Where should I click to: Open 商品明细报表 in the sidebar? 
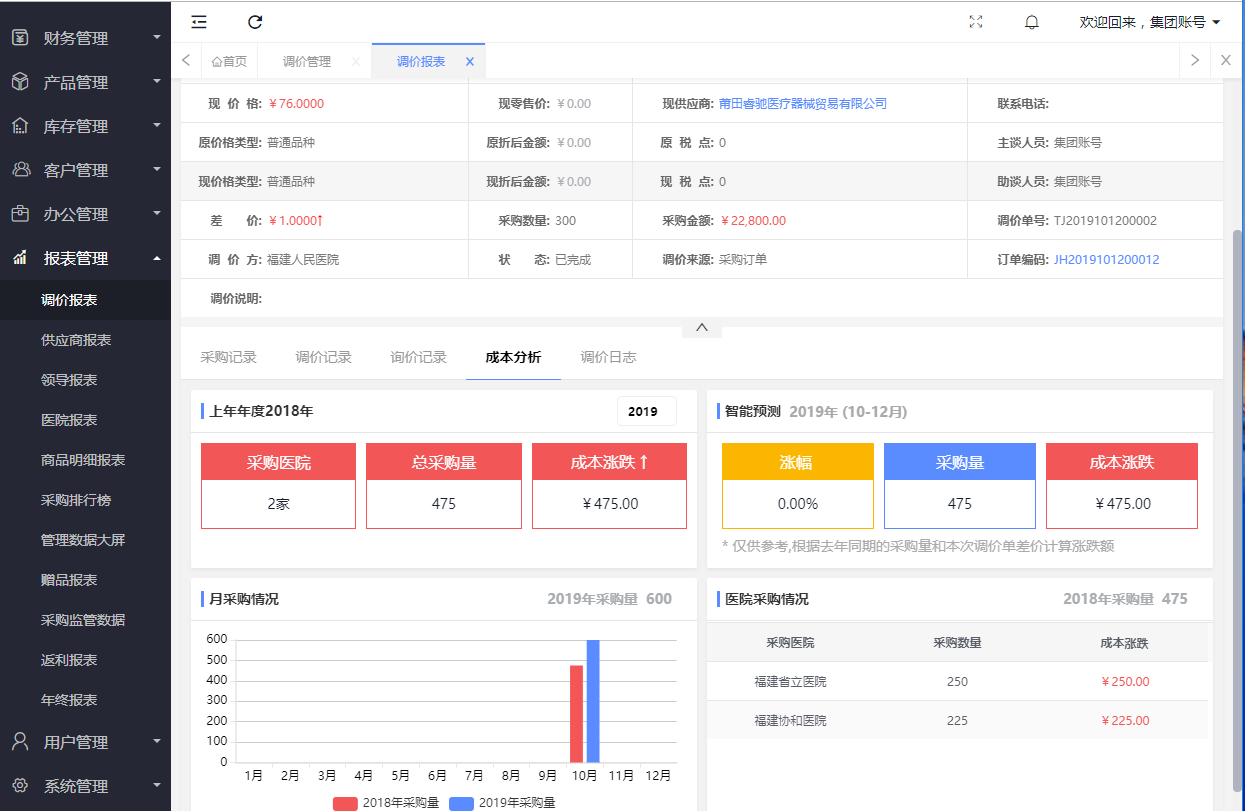coord(85,460)
